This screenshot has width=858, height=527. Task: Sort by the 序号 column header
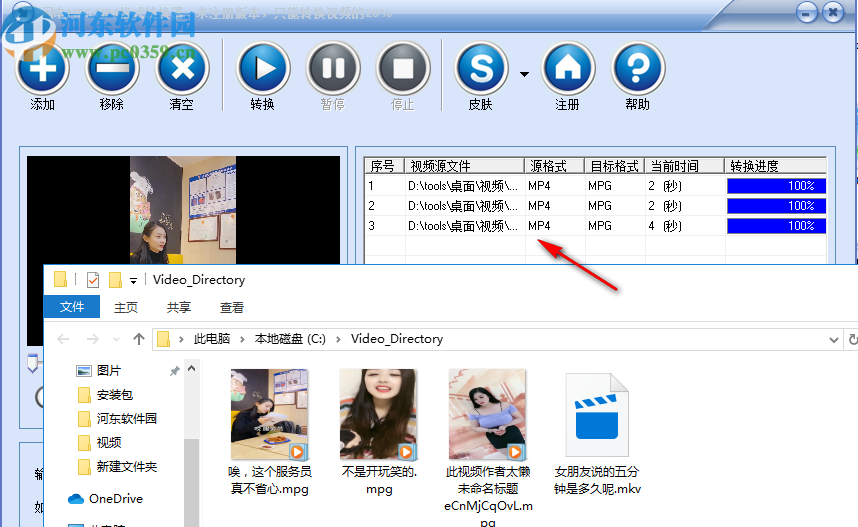click(384, 166)
